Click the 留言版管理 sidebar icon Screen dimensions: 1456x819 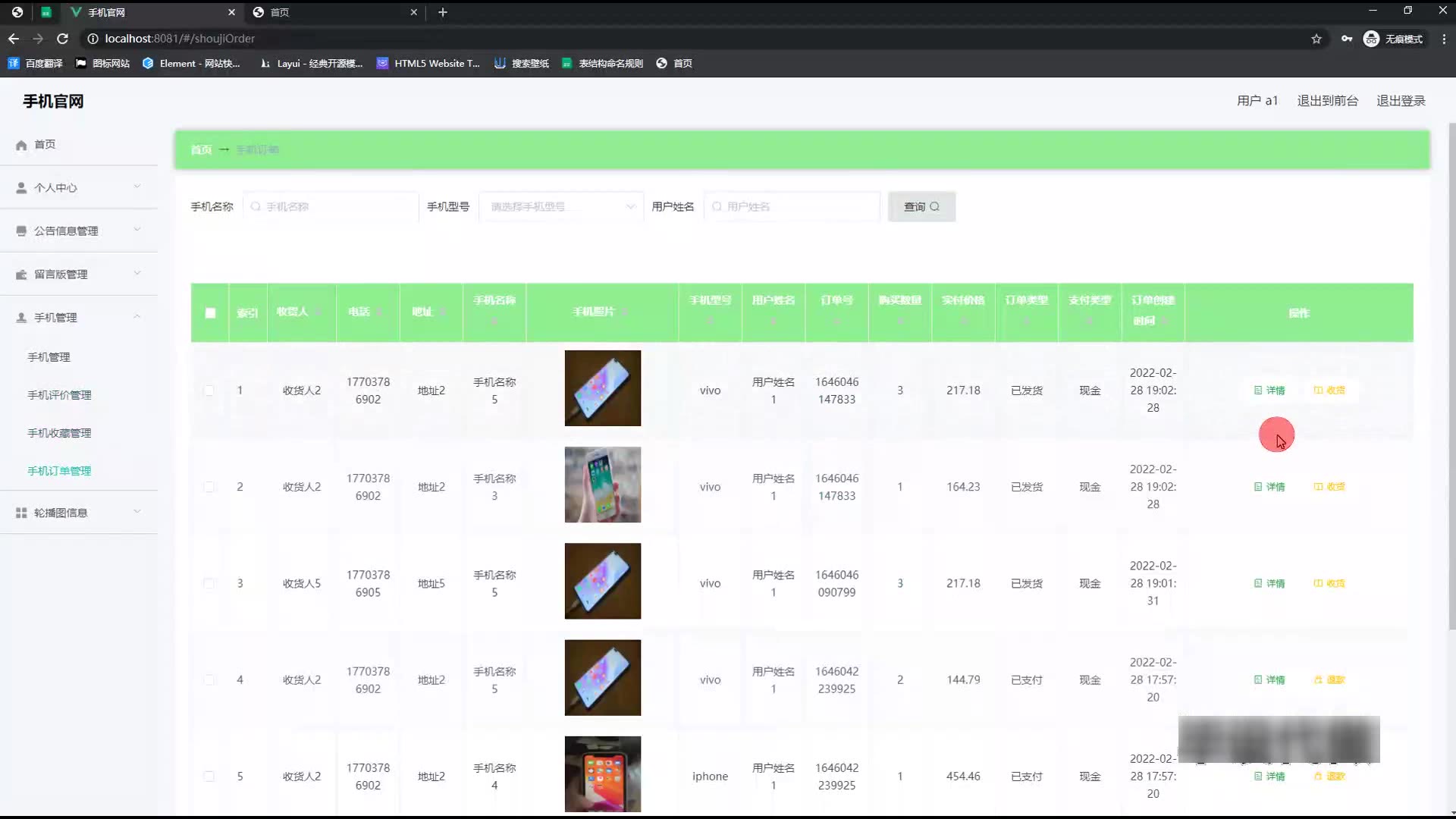click(21, 275)
